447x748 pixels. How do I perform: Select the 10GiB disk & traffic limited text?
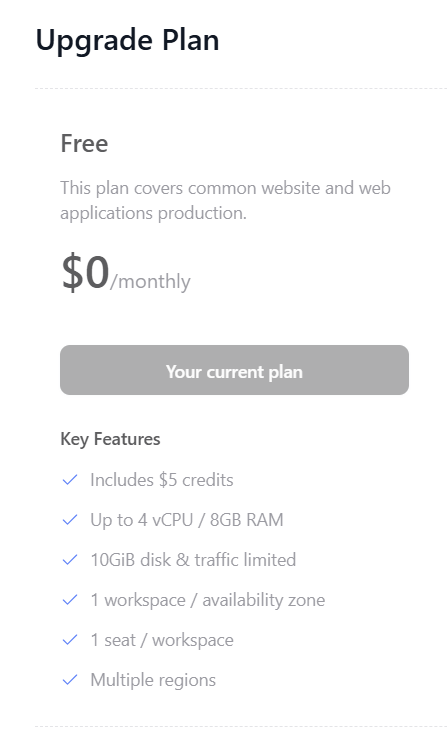193,560
